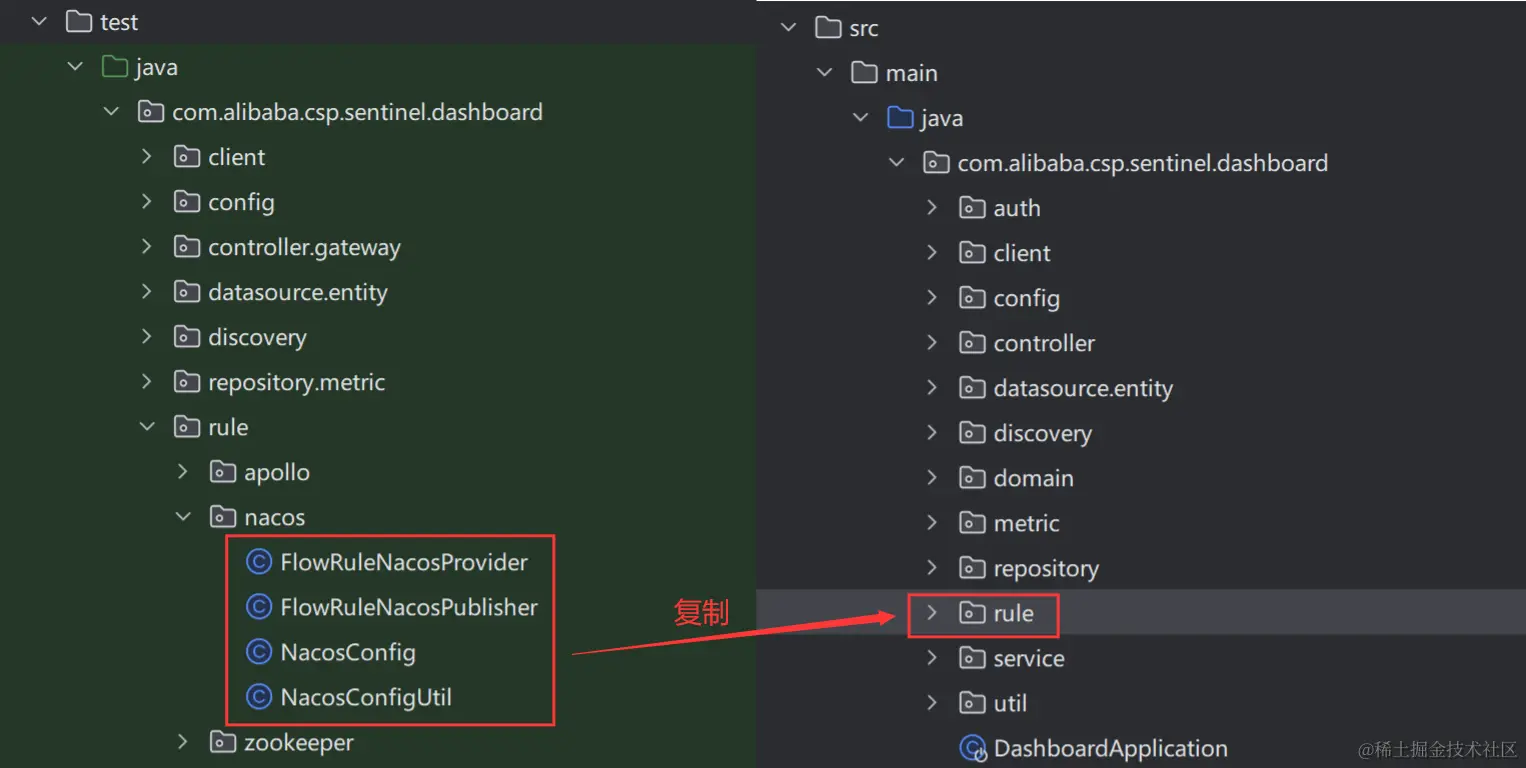The image size is (1526, 768).
Task: Click the test folder icon
Action: [78, 22]
